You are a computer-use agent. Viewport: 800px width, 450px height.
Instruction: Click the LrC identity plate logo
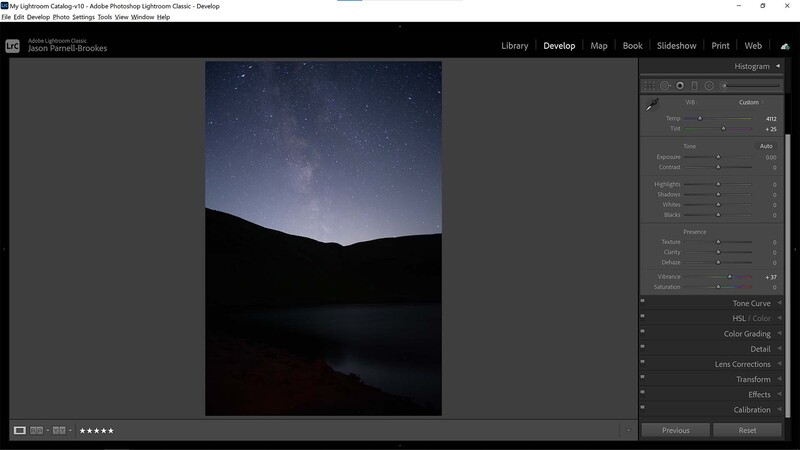12,46
